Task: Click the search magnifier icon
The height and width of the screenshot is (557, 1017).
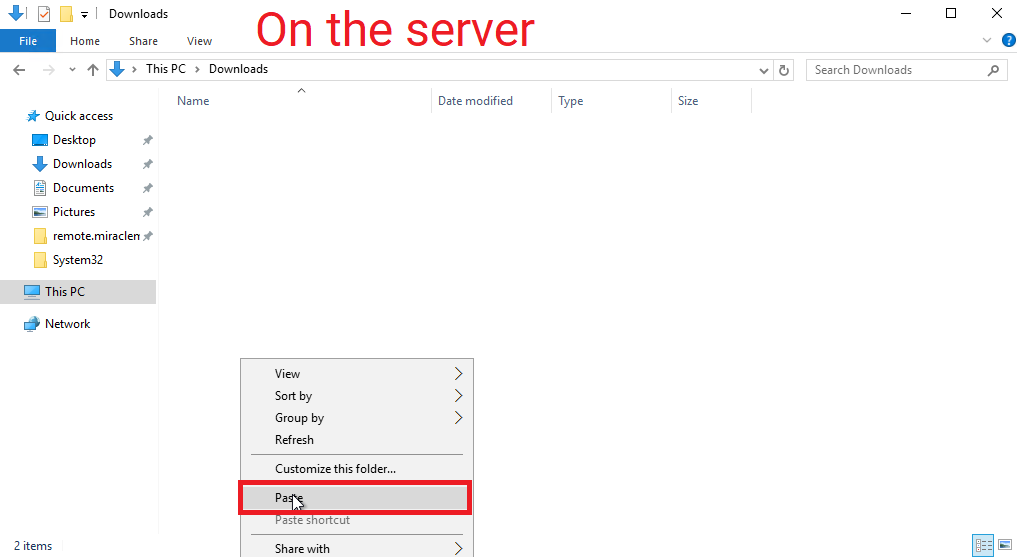Action: point(993,70)
